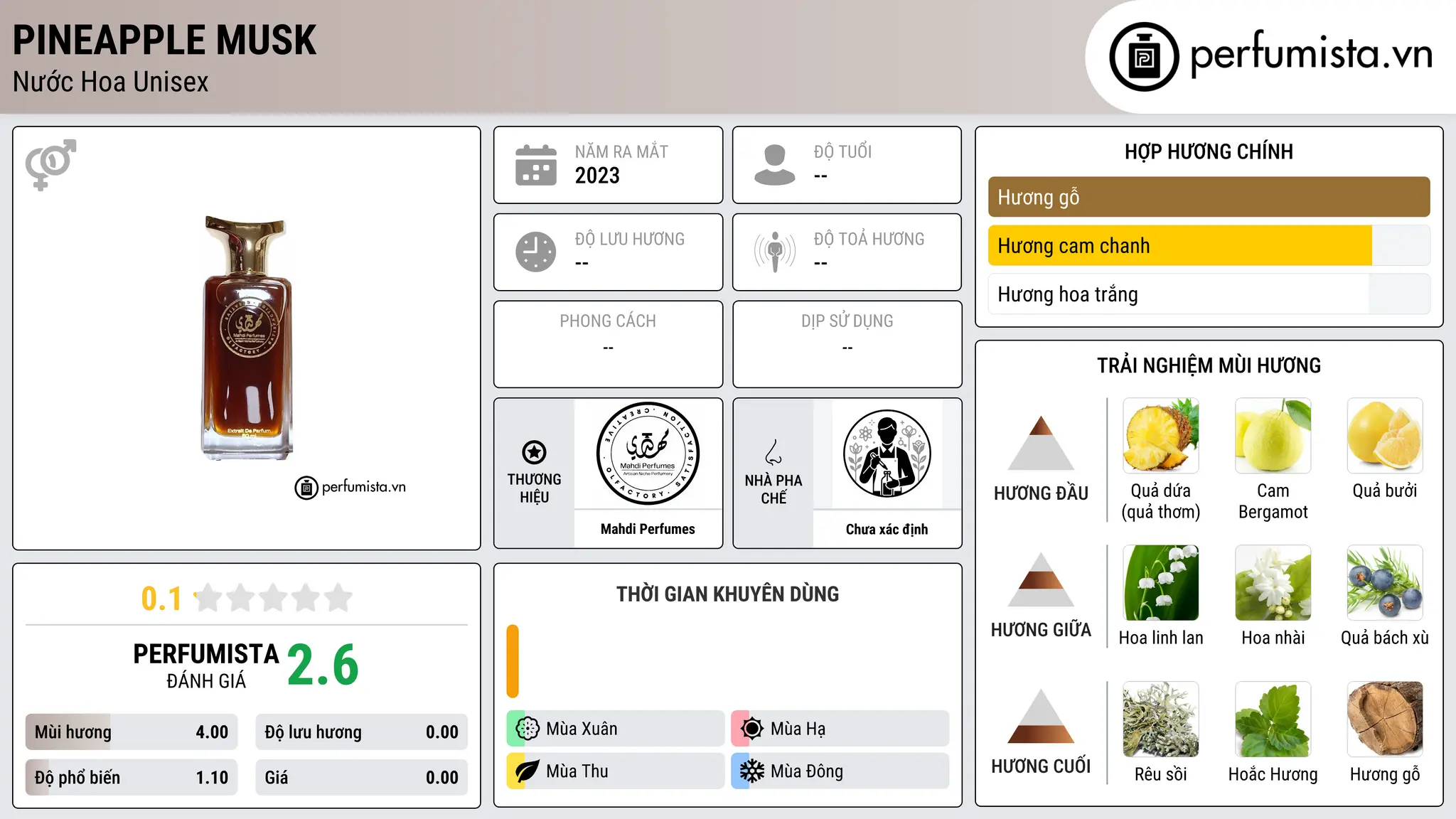This screenshot has height=819, width=1456.
Task: Click the orange recommended-time vertical bar
Action: point(513,661)
